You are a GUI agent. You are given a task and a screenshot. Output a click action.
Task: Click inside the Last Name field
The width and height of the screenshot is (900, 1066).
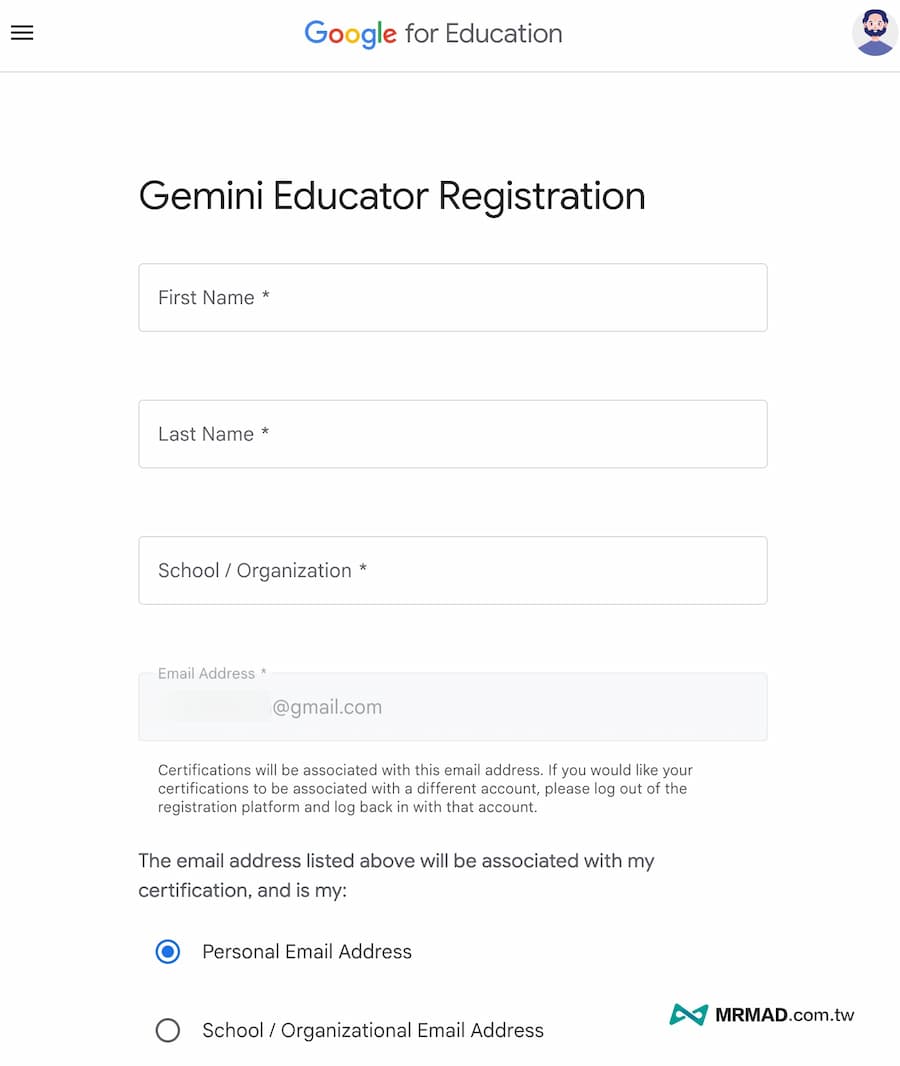[x=452, y=434]
